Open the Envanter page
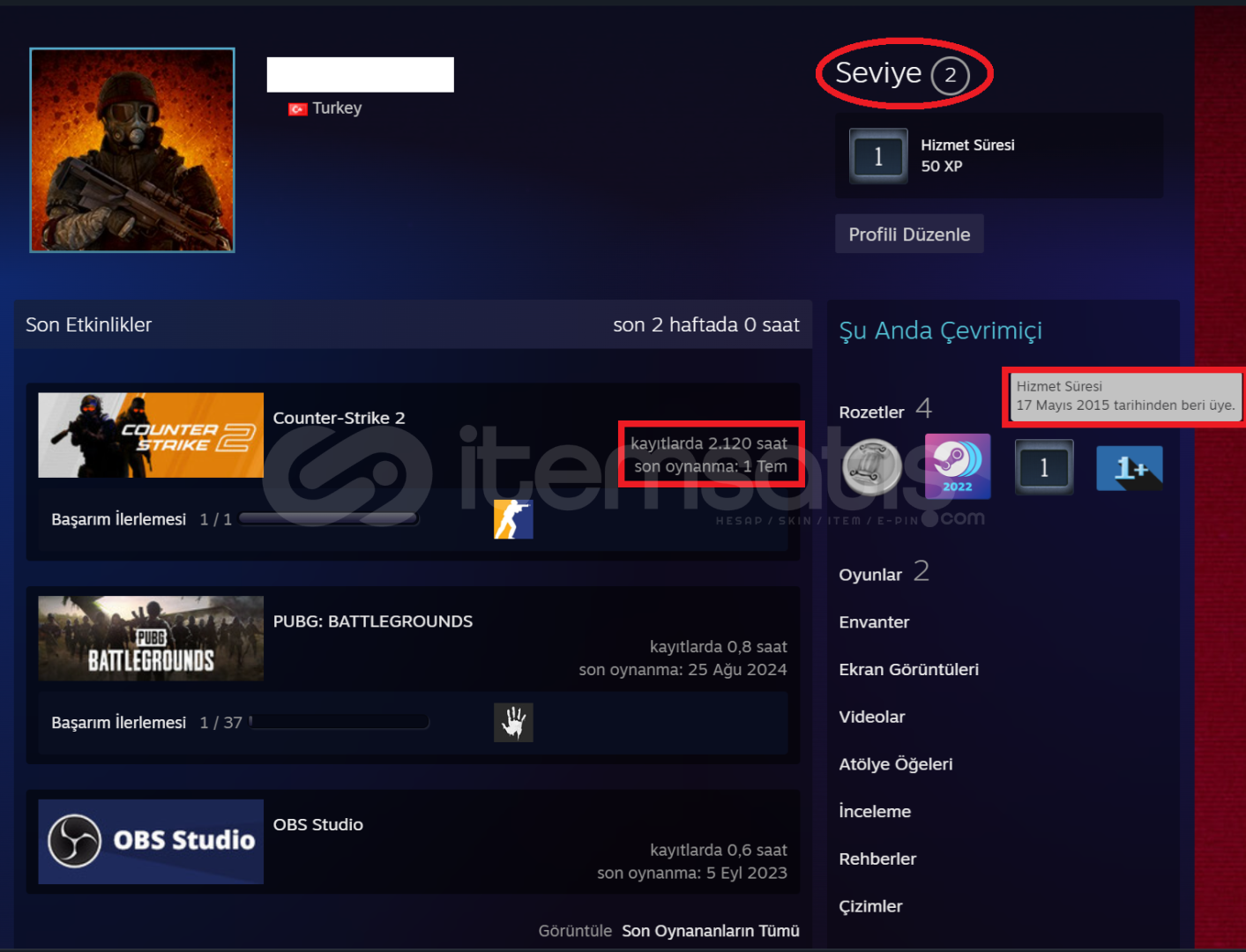 [x=874, y=622]
